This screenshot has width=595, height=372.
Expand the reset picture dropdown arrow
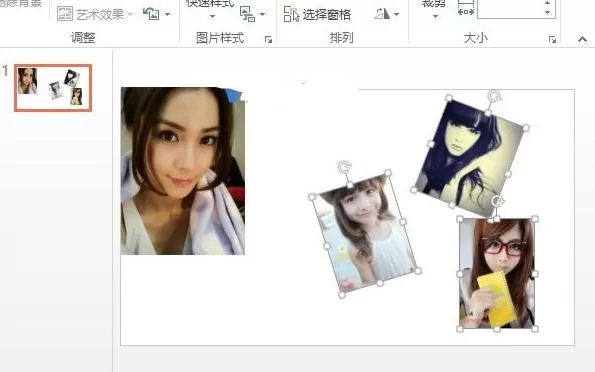167,15
